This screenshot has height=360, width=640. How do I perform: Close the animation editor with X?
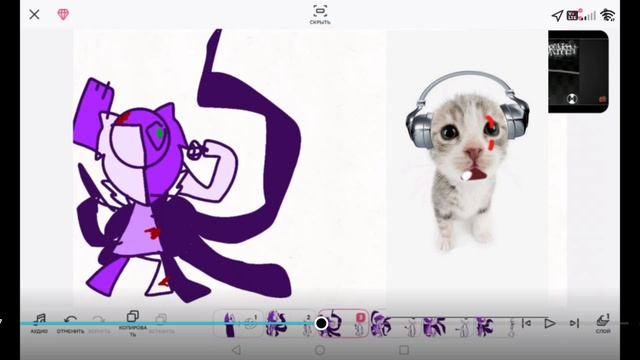(x=34, y=15)
